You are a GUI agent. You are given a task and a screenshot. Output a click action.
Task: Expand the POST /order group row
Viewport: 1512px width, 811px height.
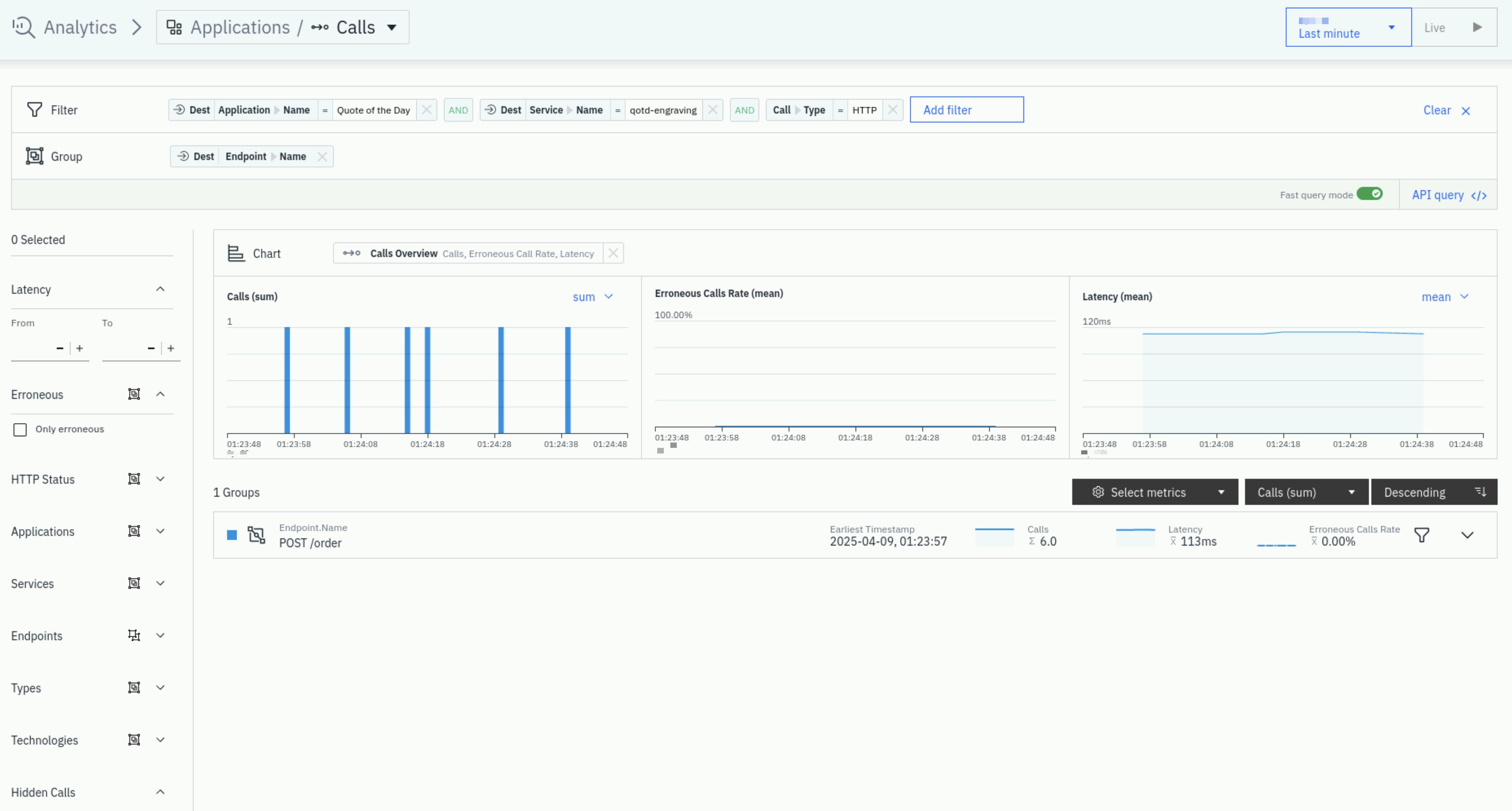click(1467, 535)
